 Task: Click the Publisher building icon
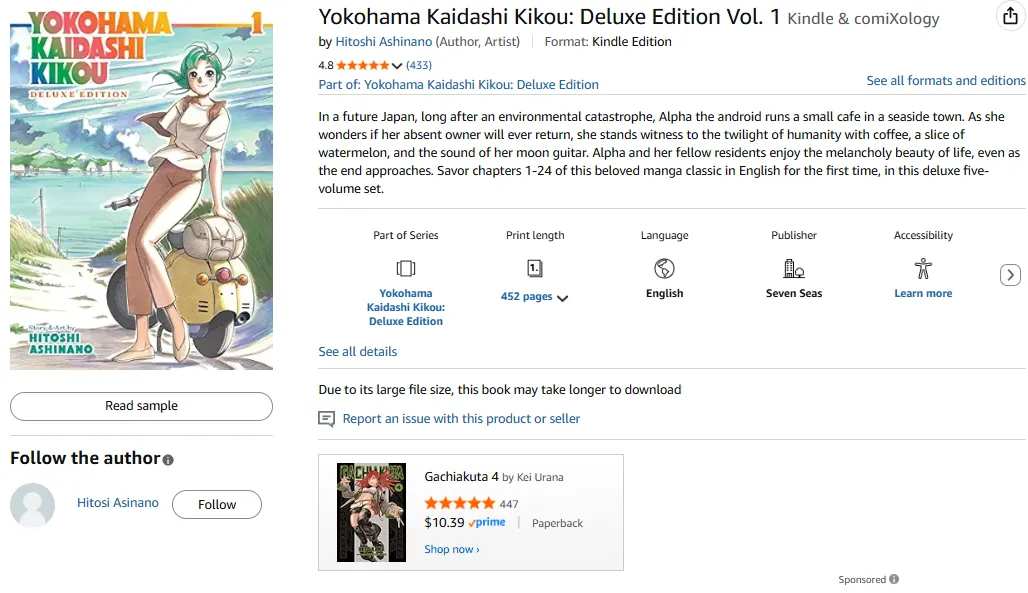pos(794,268)
